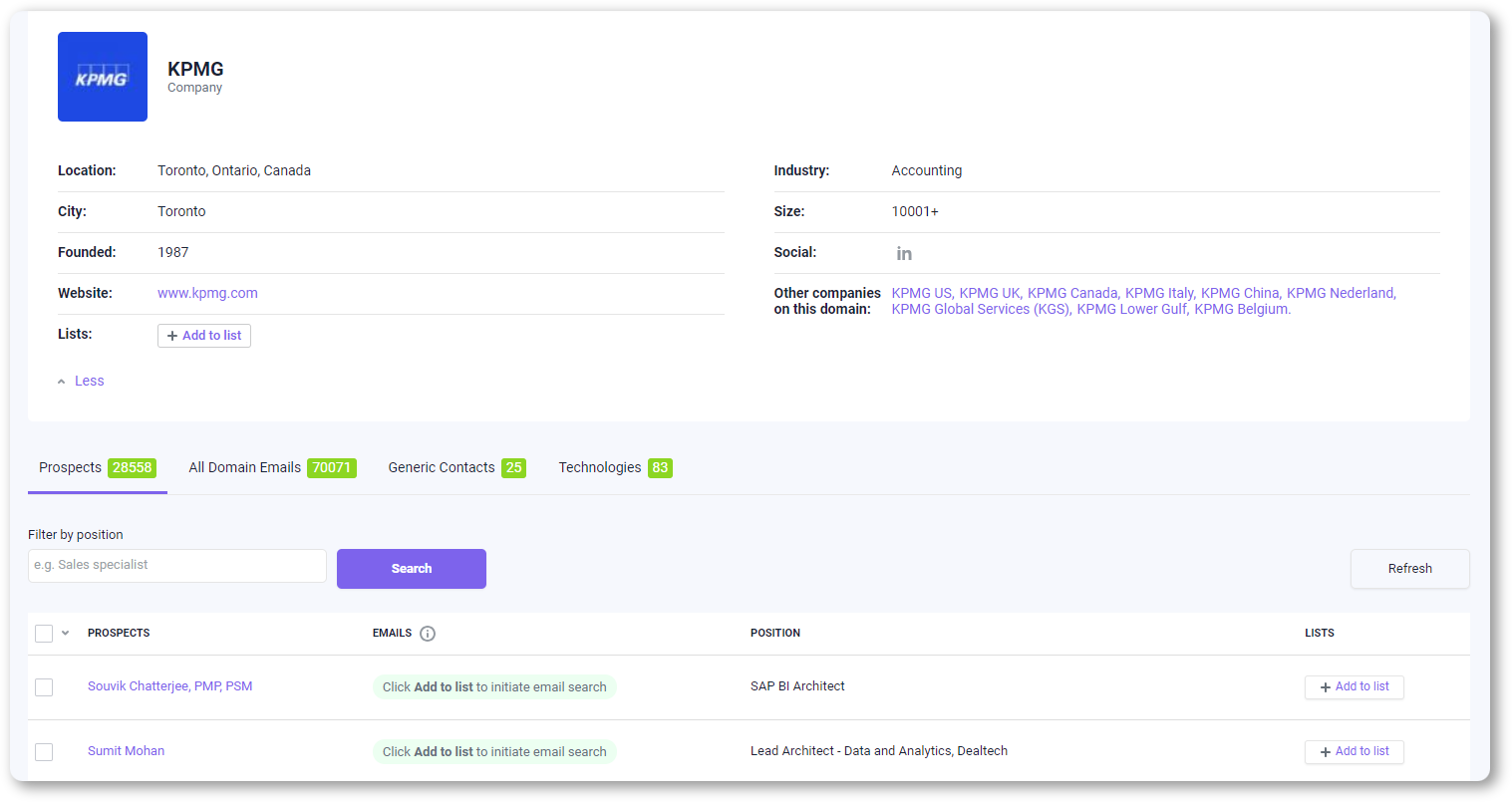This screenshot has width=1512, height=802.
Task: Click the Toronto, Ontario, Canada location
Action: (x=234, y=171)
